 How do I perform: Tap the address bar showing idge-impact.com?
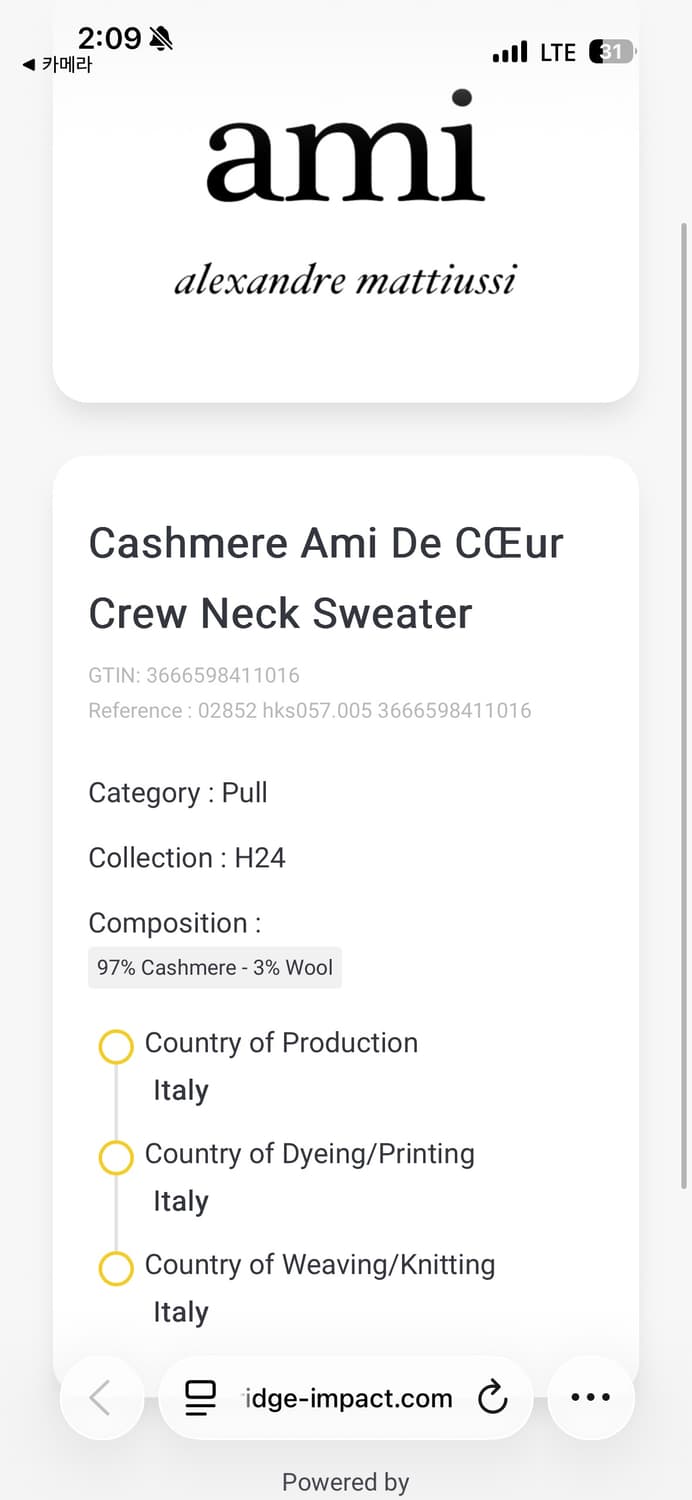point(347,1398)
